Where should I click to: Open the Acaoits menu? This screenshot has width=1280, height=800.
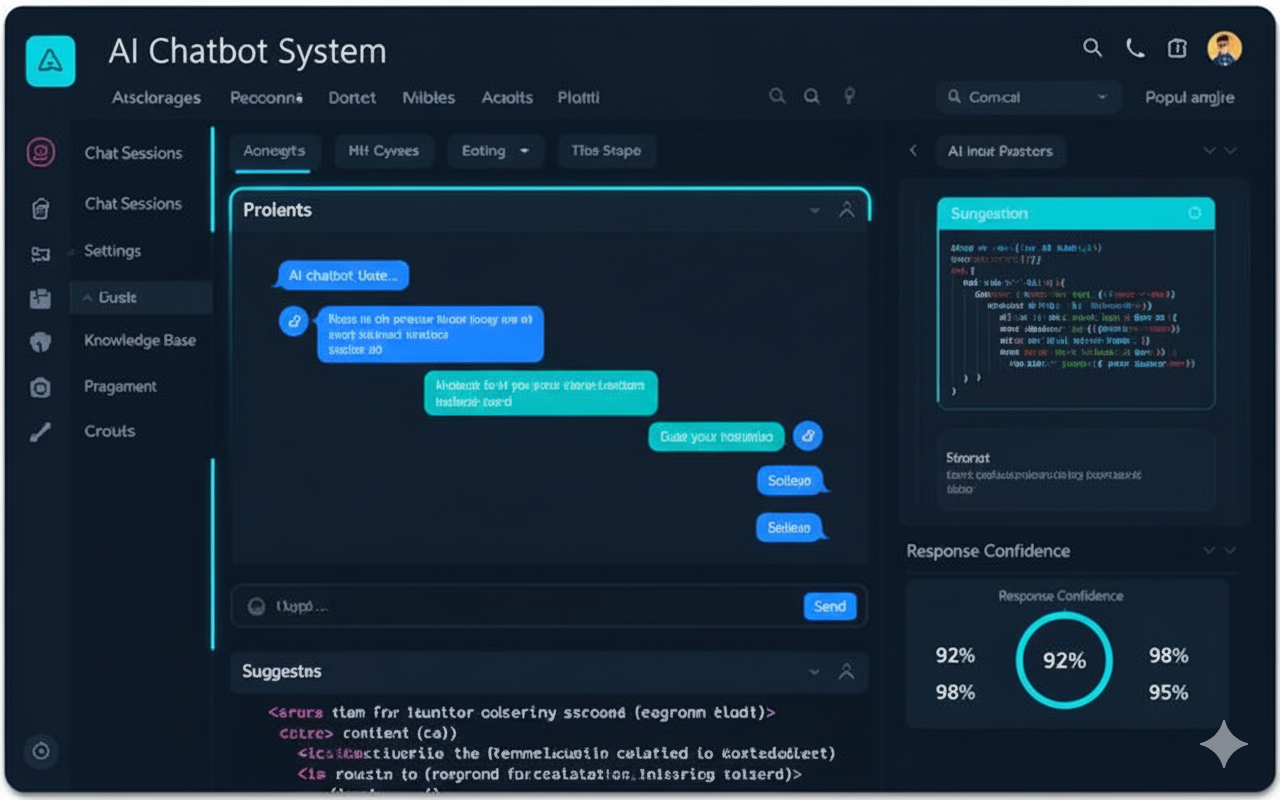click(507, 97)
